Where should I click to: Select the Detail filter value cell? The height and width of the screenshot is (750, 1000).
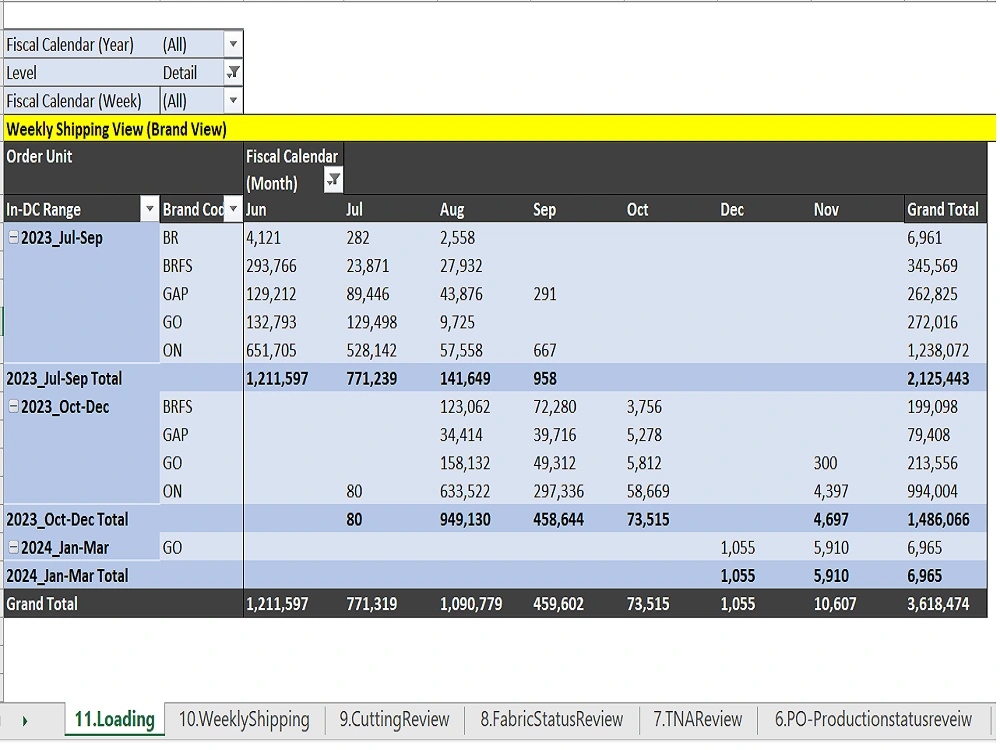pos(193,73)
